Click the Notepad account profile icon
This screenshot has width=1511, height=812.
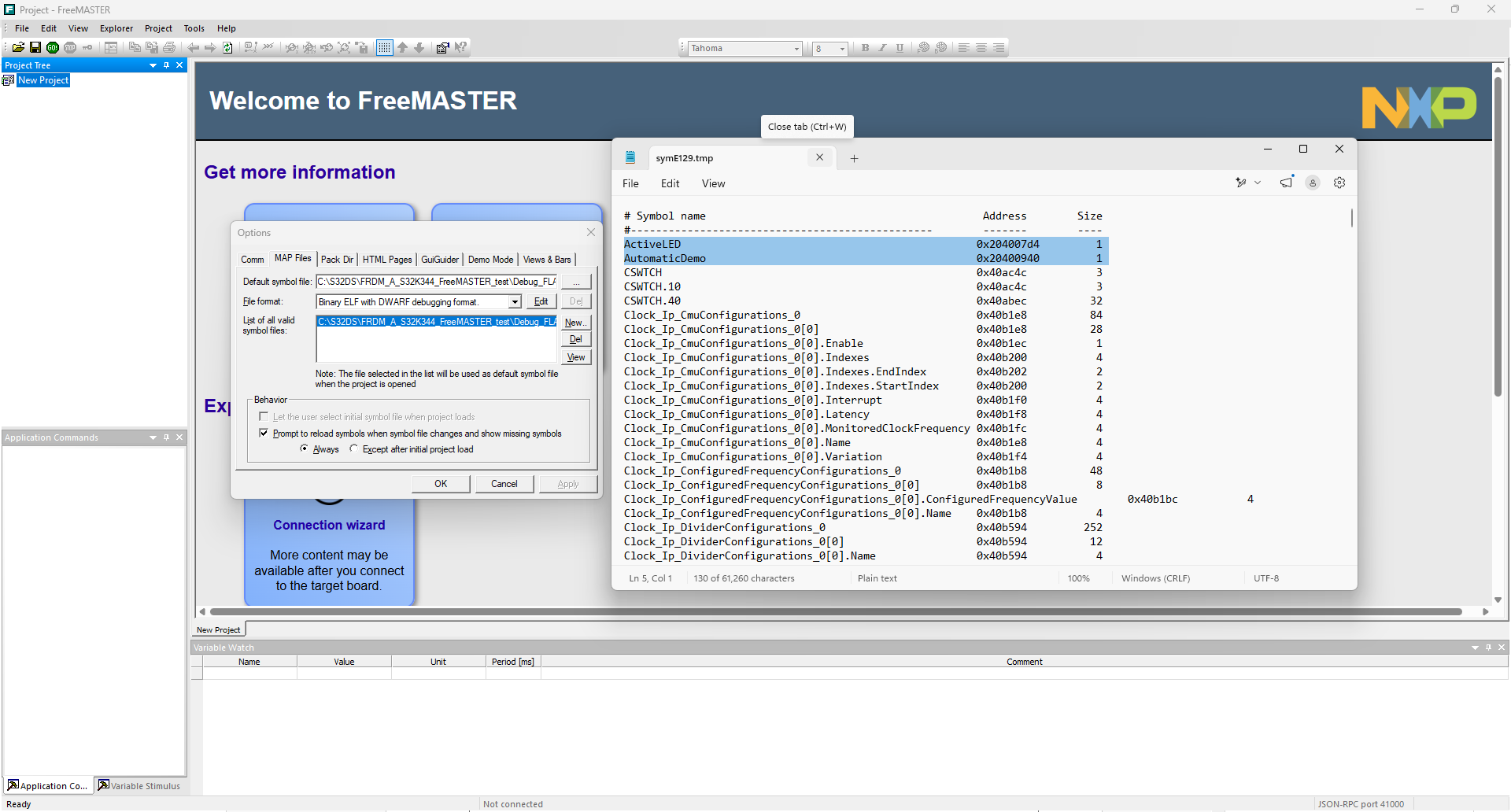point(1313,183)
